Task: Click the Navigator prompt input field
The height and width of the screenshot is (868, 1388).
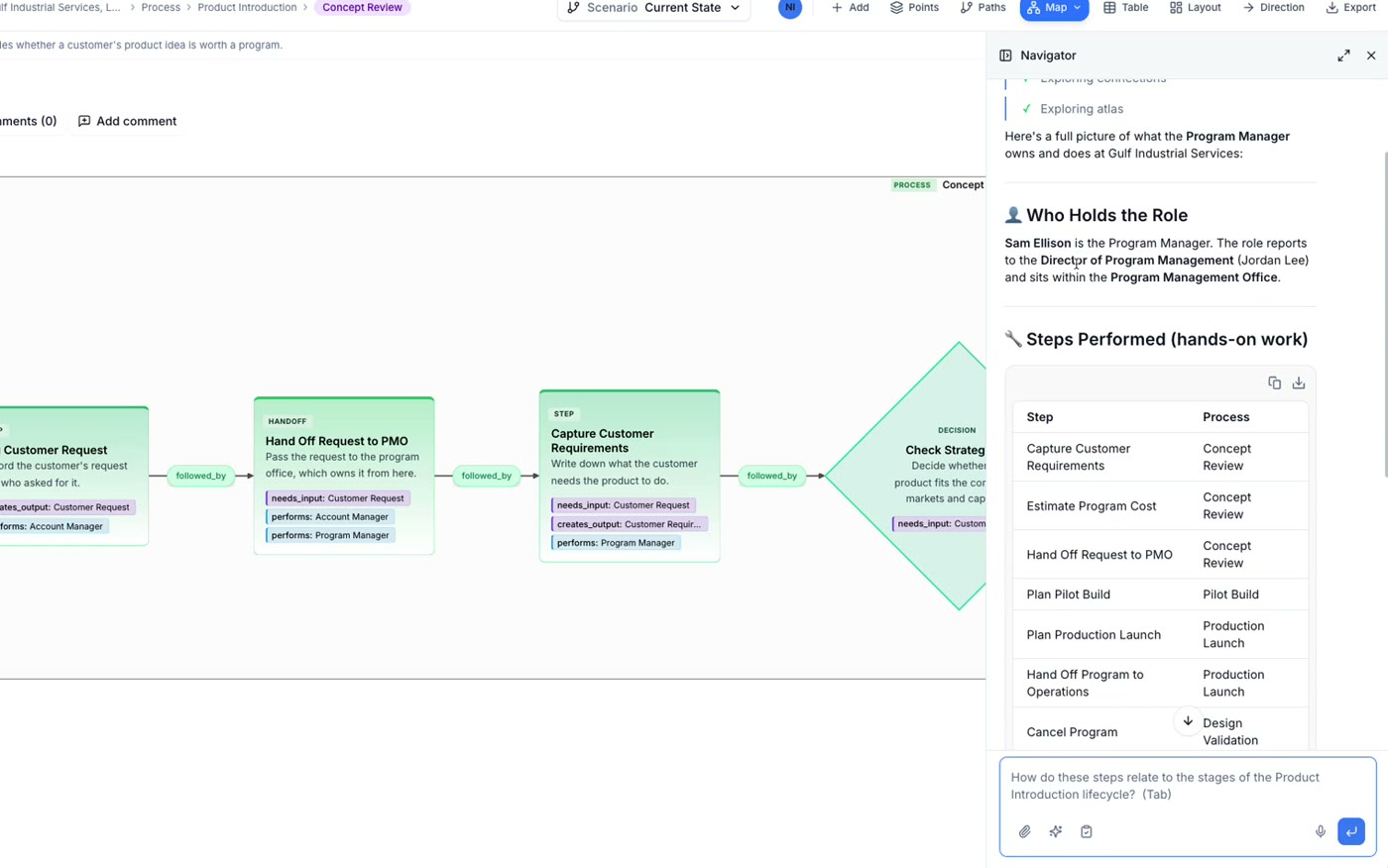Action: 1188,786
